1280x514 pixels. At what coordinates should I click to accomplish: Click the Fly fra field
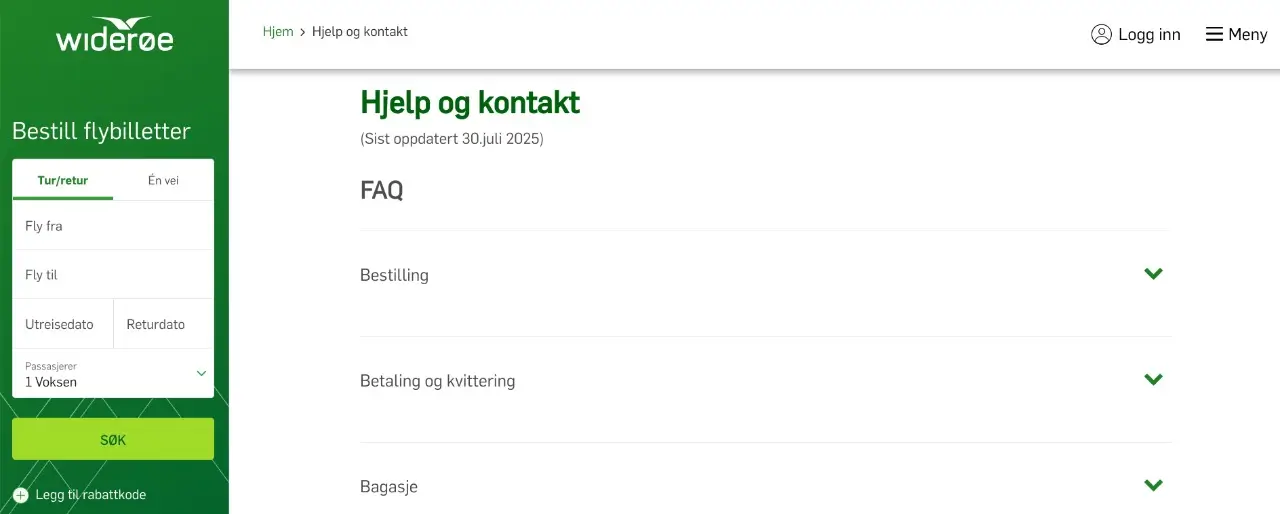coord(113,226)
